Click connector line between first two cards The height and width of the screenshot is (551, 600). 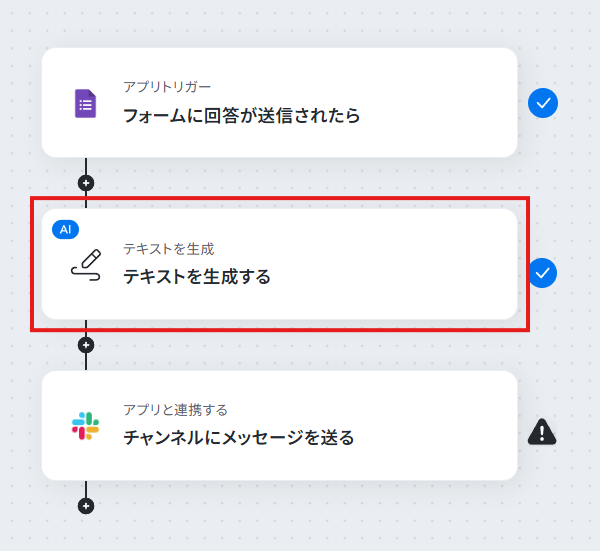86,166
